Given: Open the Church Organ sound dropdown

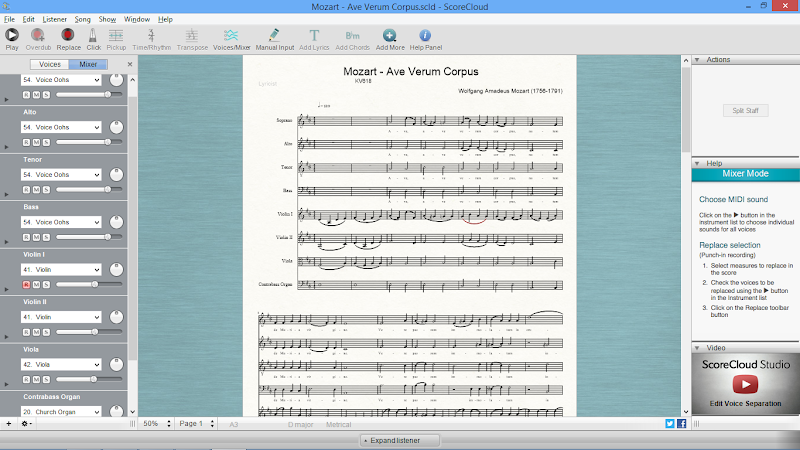Looking at the screenshot, I should pos(61,412).
